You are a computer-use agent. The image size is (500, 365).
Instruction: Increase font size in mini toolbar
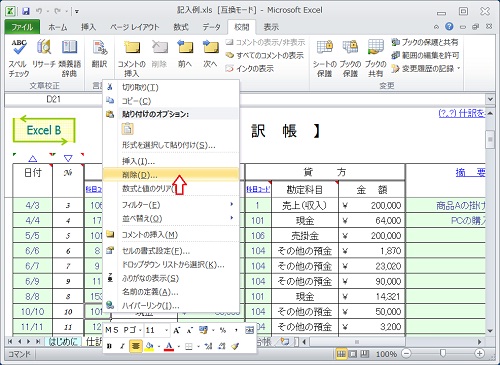pyautogui.click(x=176, y=330)
